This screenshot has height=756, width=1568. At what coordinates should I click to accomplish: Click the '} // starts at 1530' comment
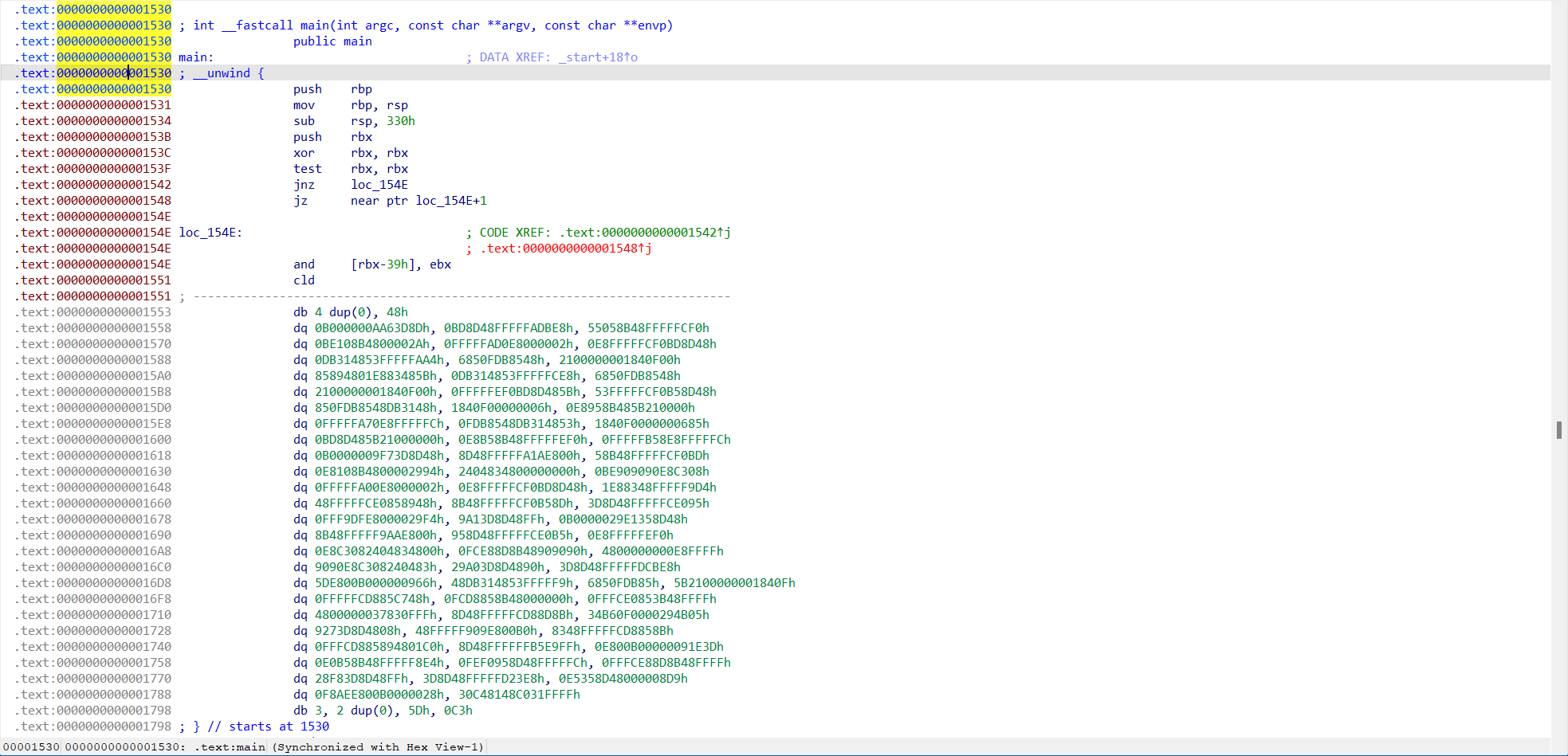tap(261, 727)
